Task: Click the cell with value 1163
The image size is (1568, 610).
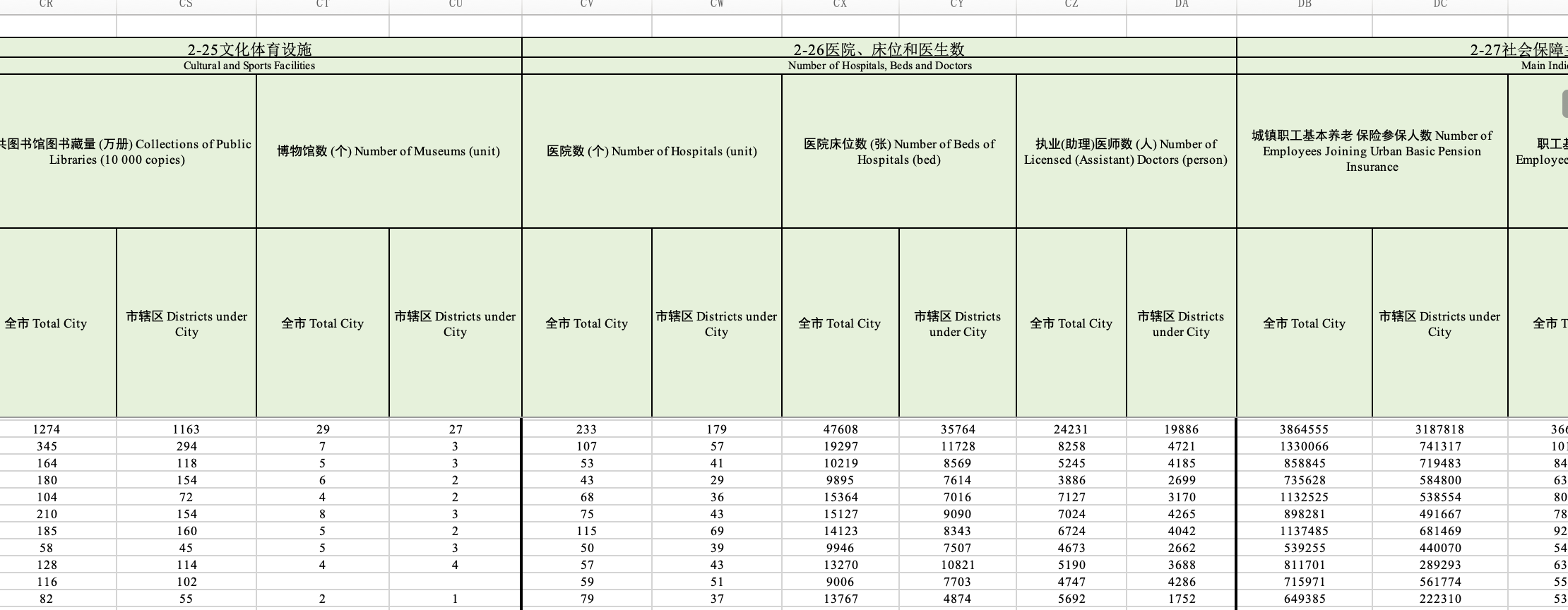Action: [186, 429]
